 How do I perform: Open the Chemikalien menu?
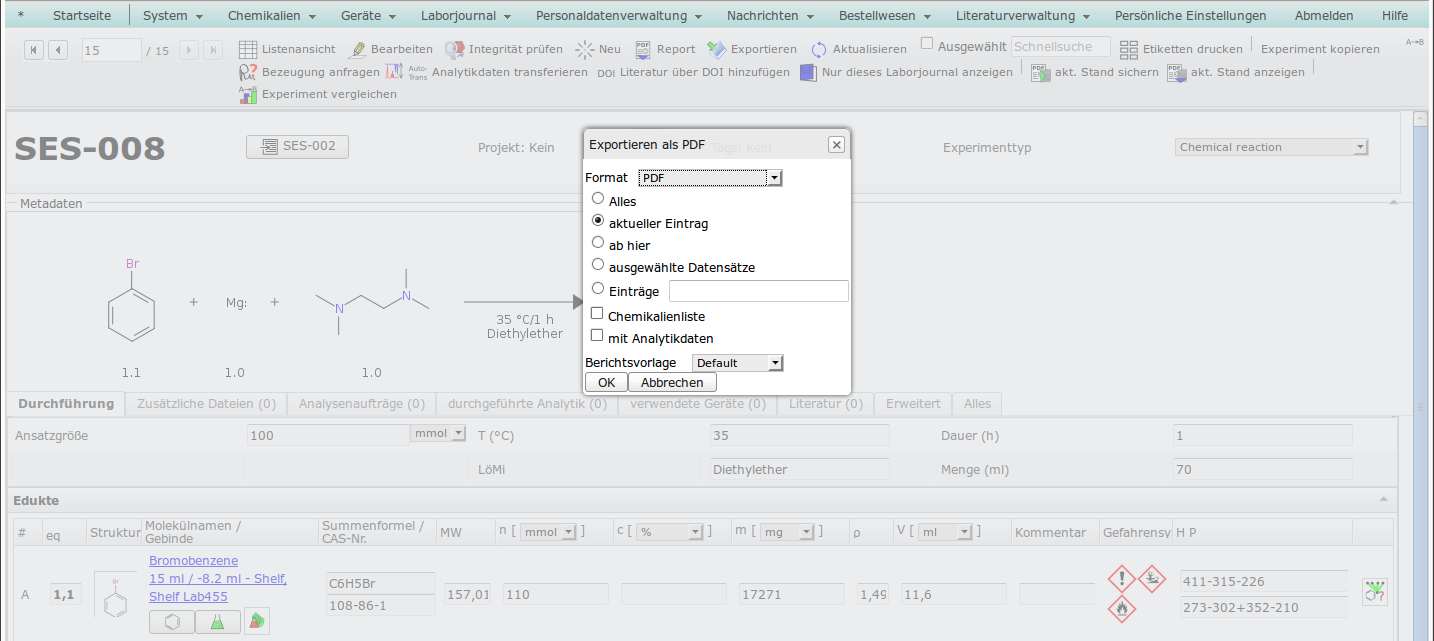pyautogui.click(x=271, y=16)
